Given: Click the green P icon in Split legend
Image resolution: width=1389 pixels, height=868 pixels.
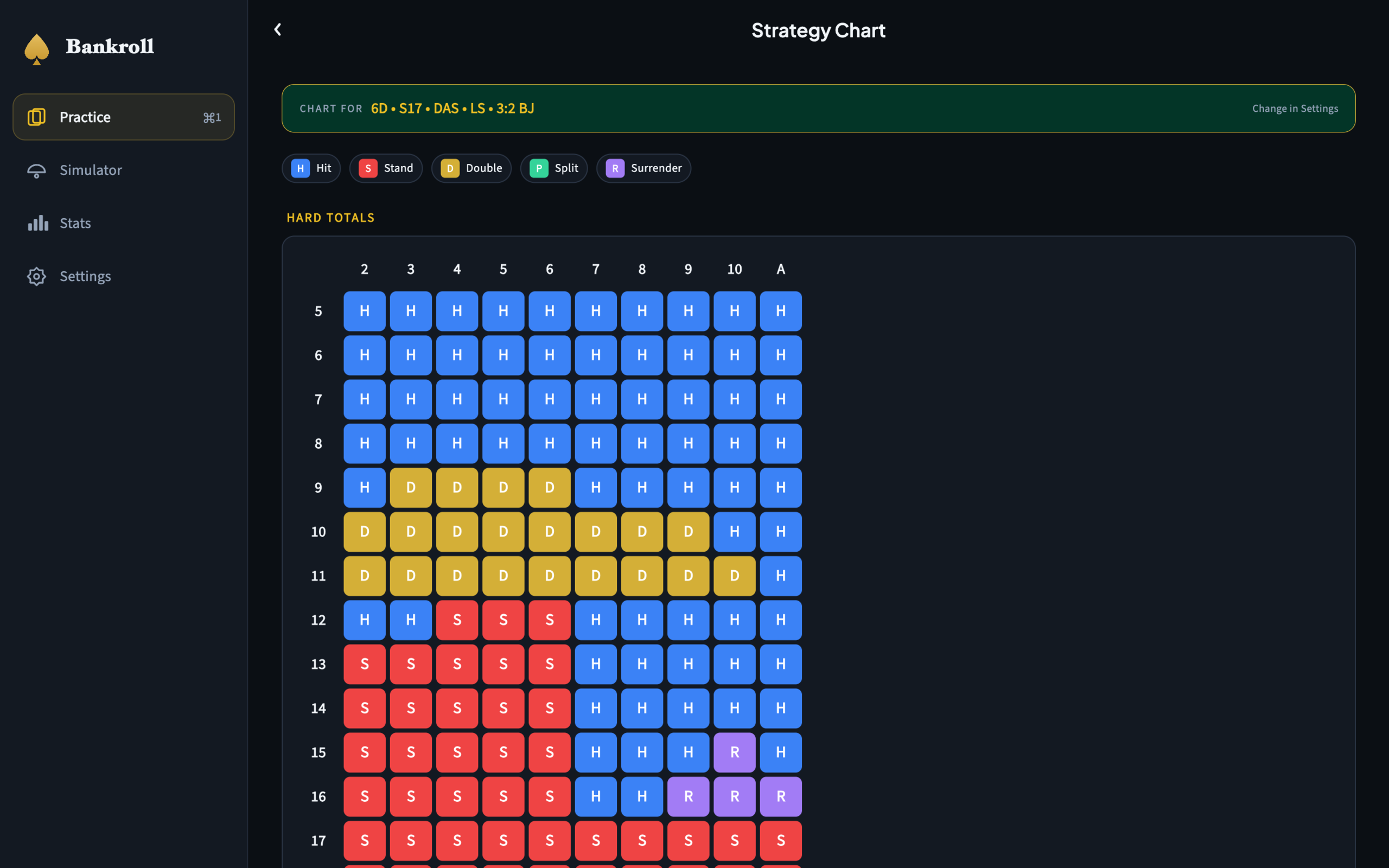Looking at the screenshot, I should [x=539, y=168].
